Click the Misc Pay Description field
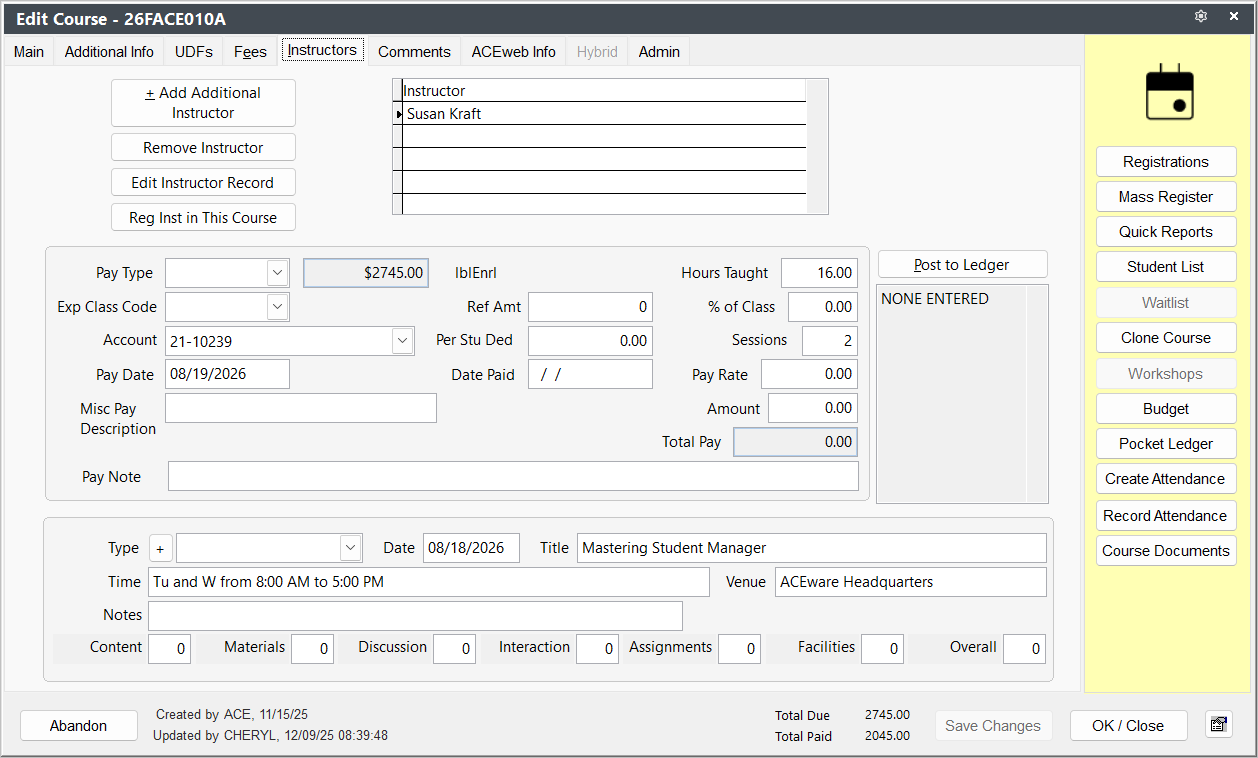Viewport: 1258px width, 758px height. point(301,408)
